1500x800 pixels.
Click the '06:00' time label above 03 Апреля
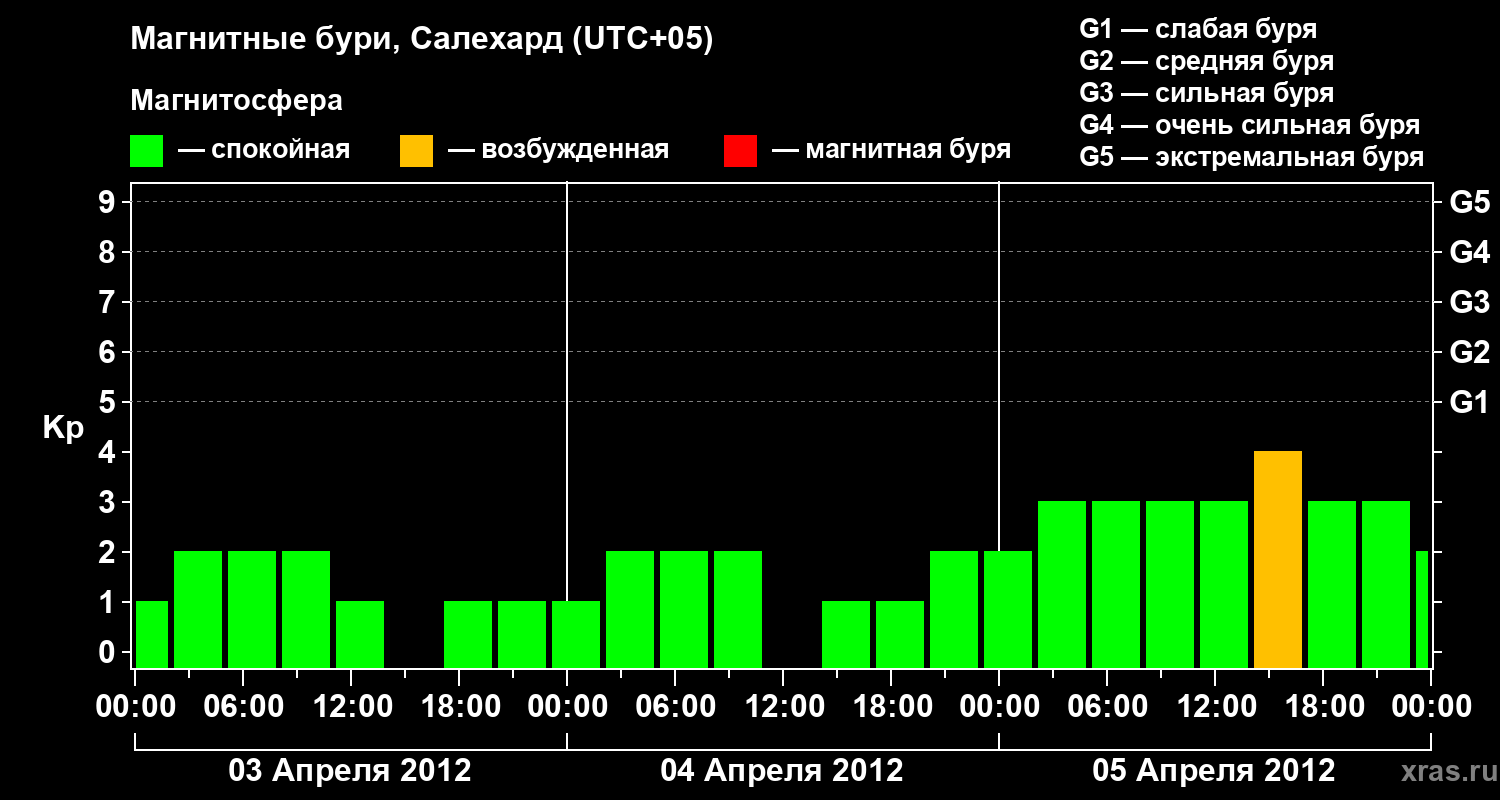(x=243, y=707)
